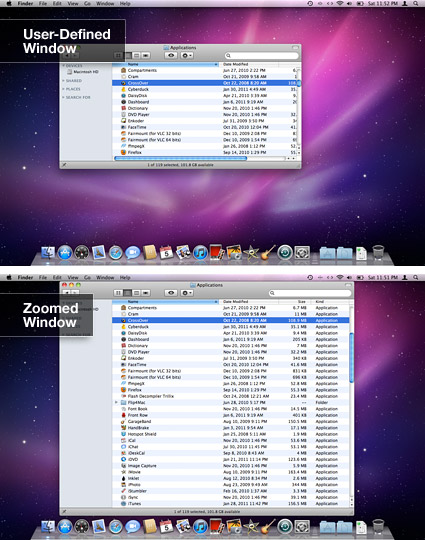Open iCal from dock below Zoomed window
This screenshot has width=425, height=540.
coord(166,527)
